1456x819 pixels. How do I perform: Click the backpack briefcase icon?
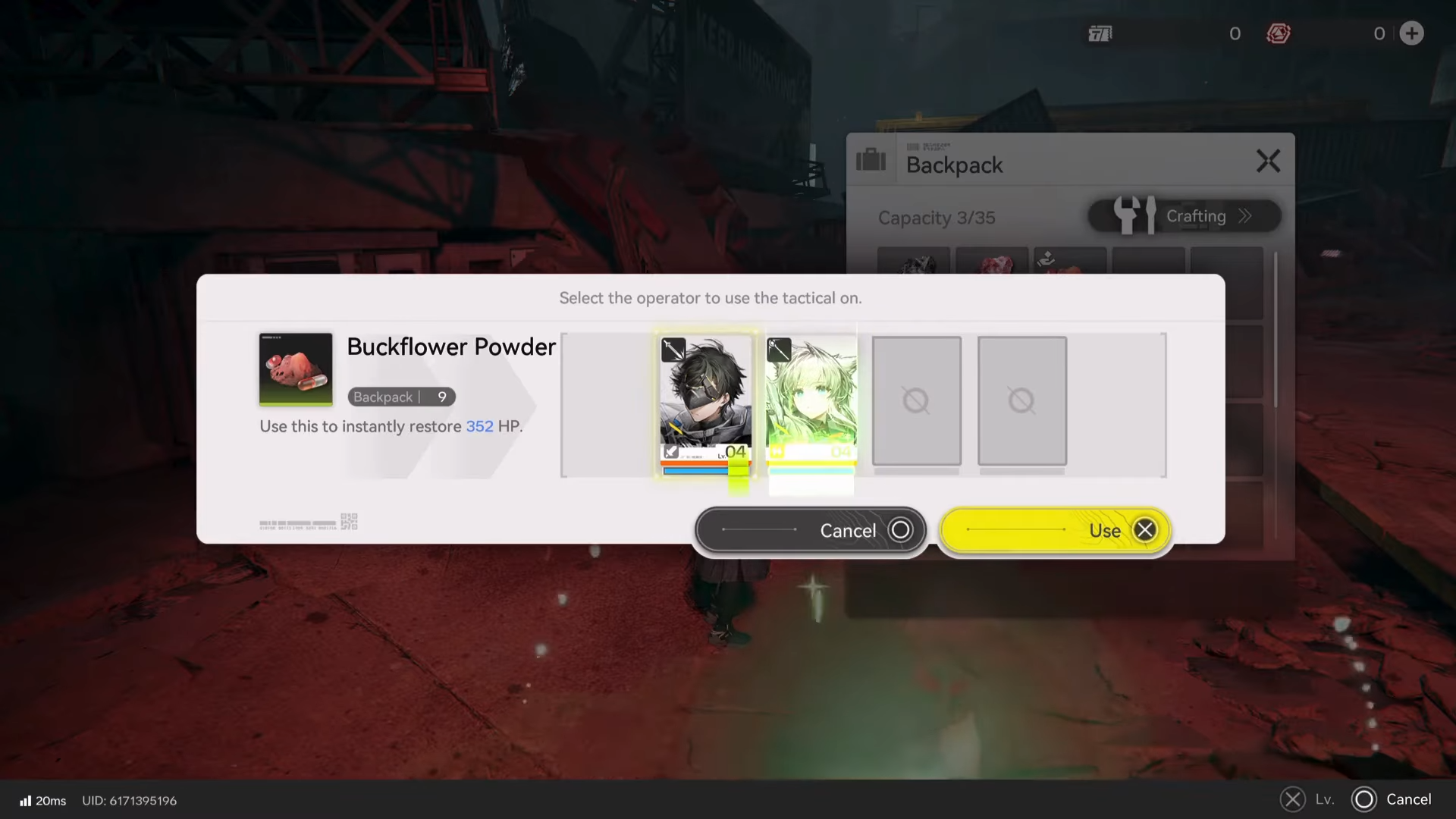click(x=871, y=160)
